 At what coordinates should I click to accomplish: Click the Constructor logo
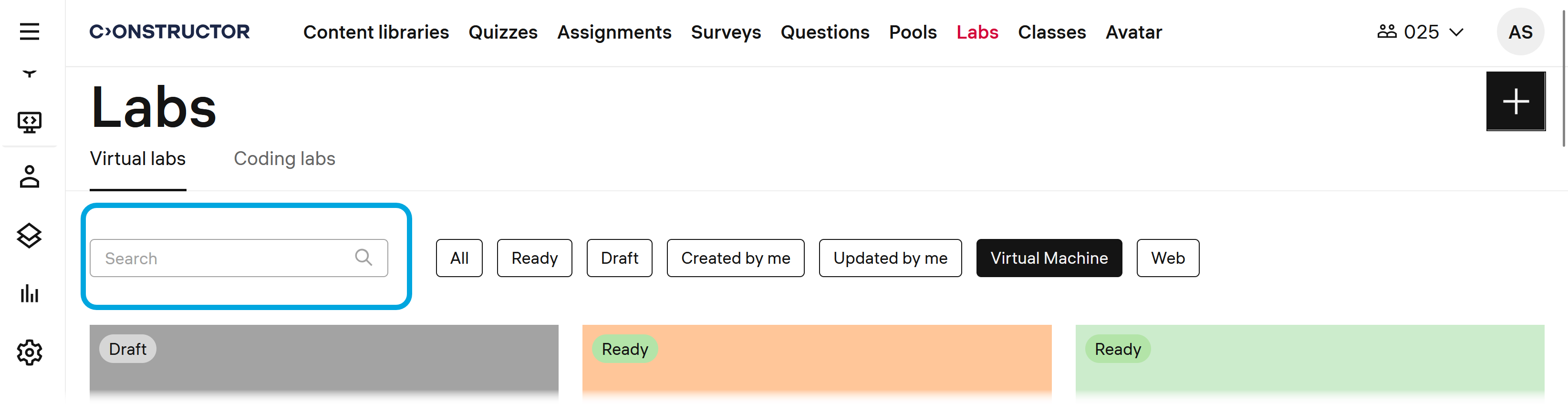tap(169, 31)
